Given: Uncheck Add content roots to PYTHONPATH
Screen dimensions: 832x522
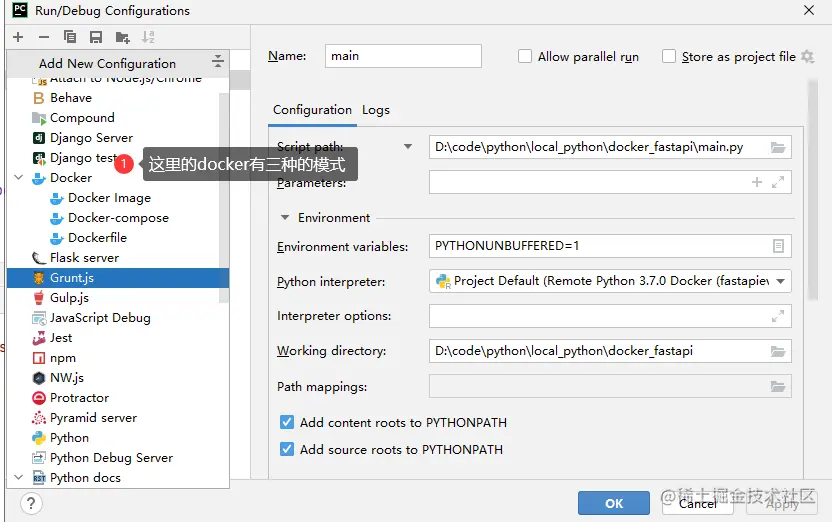Looking at the screenshot, I should point(287,422).
